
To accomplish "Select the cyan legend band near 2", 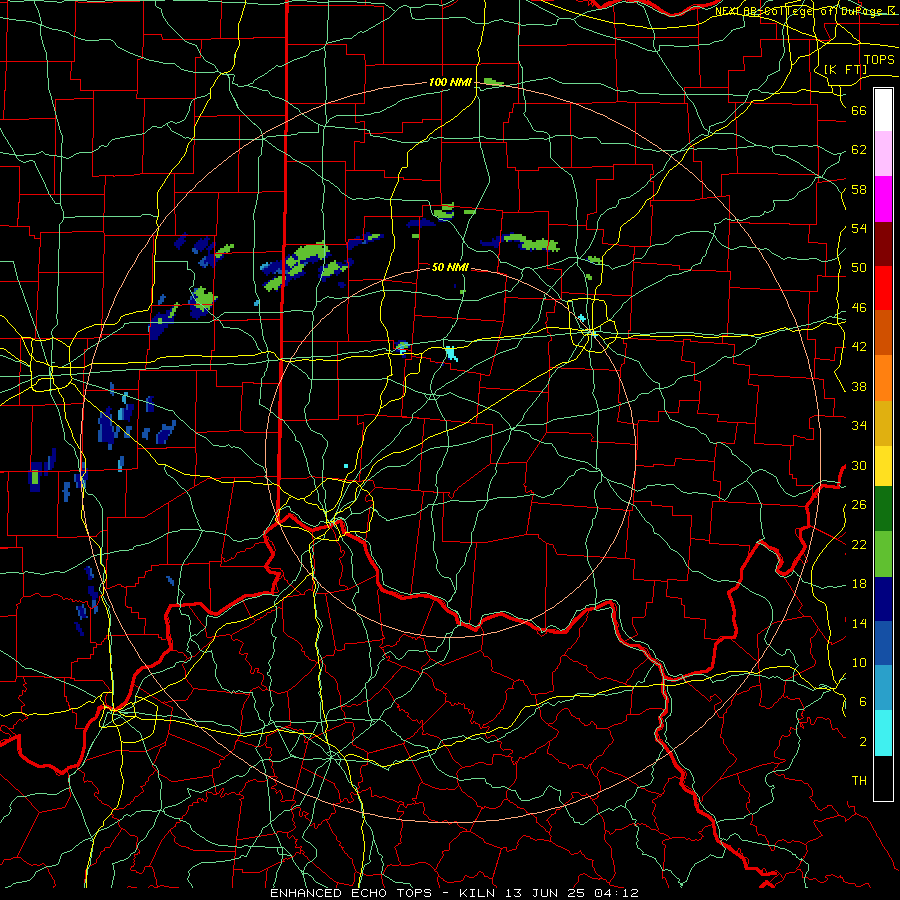I will coord(883,733).
